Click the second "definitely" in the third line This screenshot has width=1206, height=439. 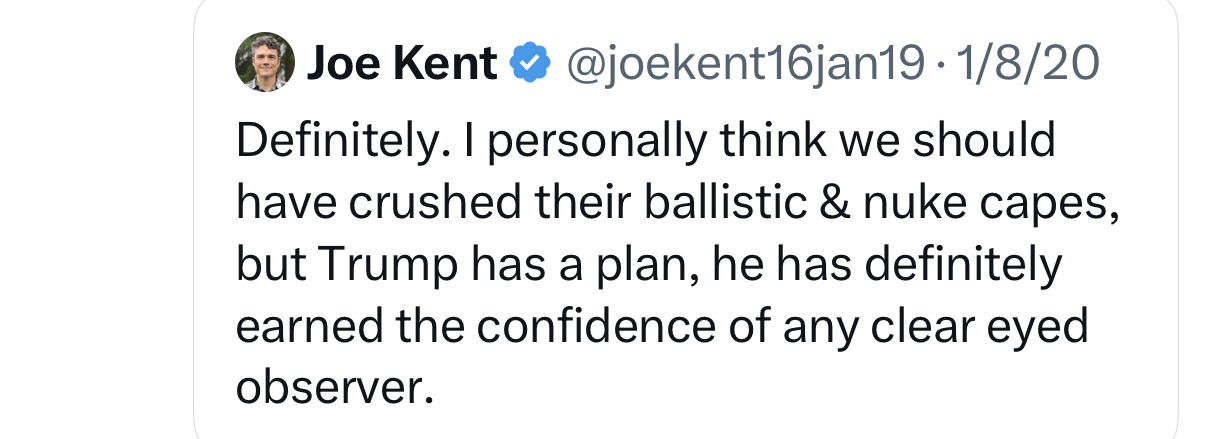[x=961, y=266]
